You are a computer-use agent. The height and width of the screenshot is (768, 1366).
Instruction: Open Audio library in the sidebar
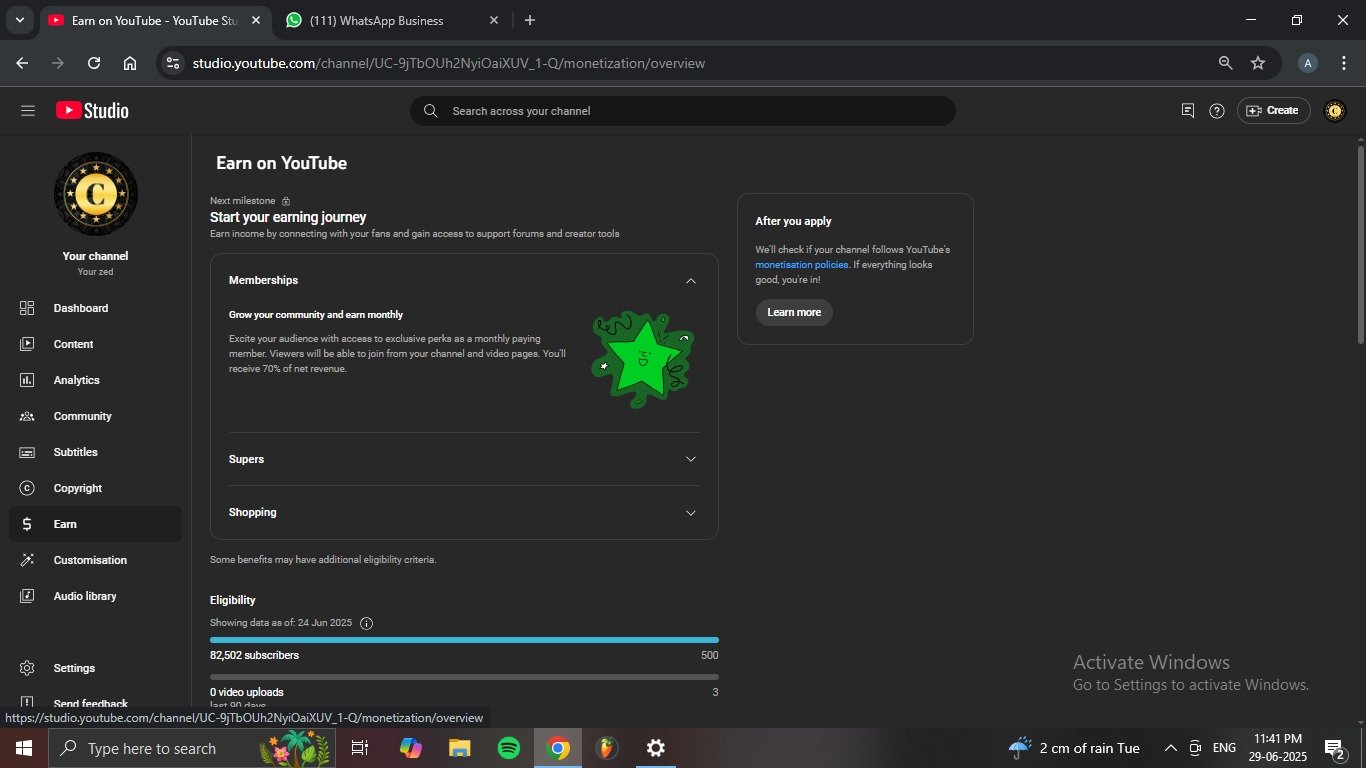[96, 596]
